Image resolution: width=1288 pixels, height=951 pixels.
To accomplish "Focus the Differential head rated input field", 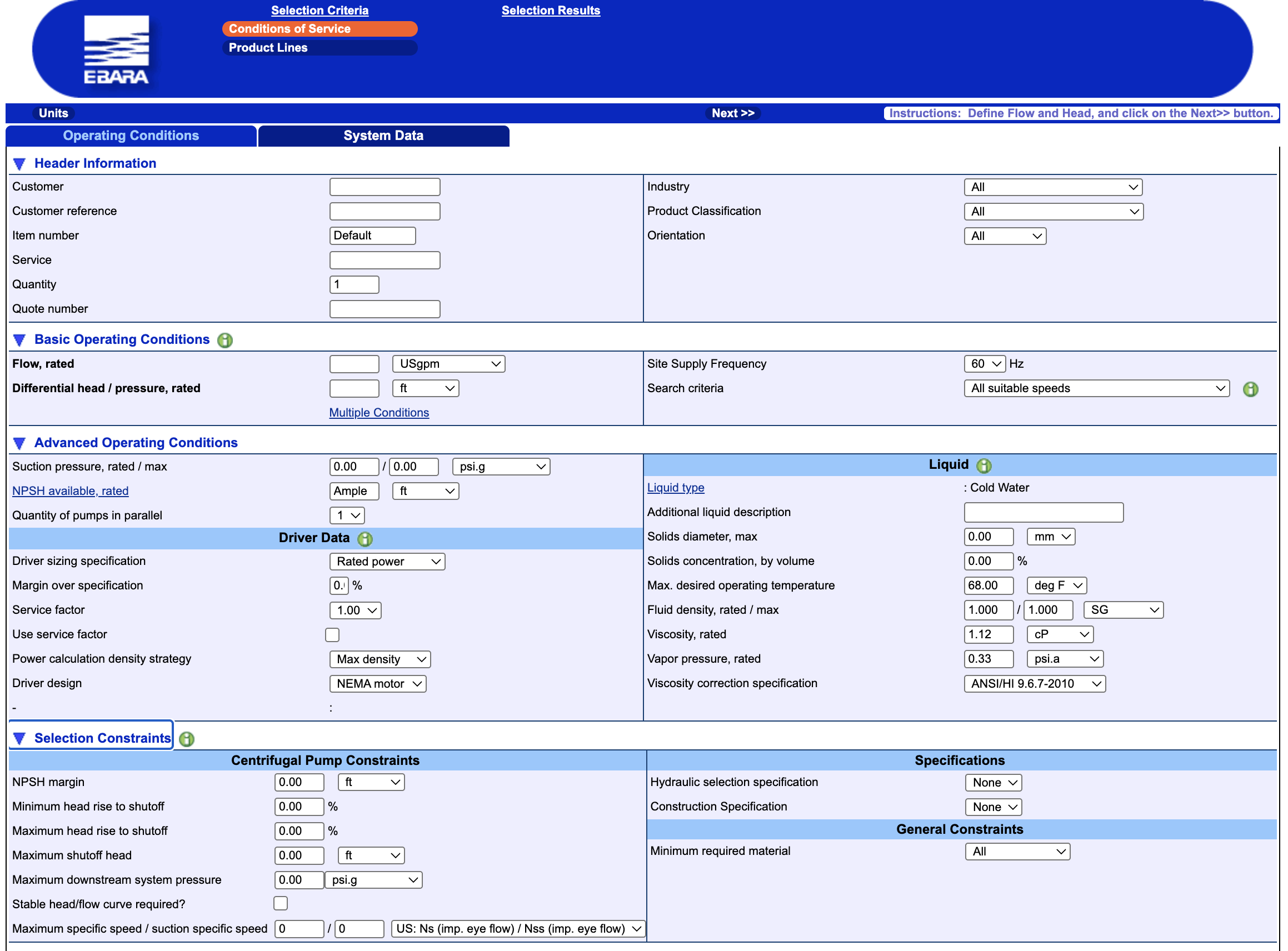I will point(354,389).
